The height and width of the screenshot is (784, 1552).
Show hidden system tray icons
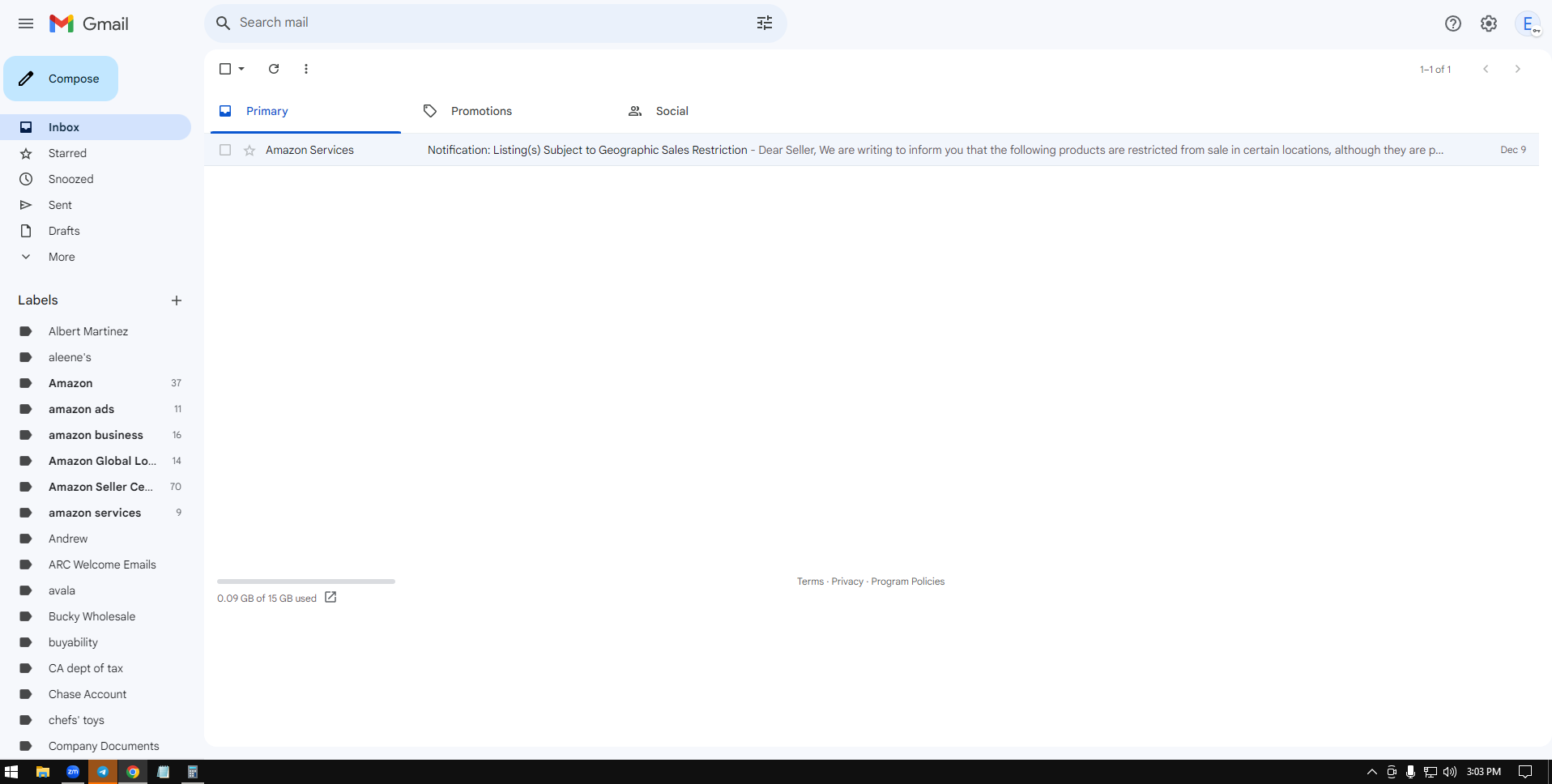(1371, 772)
